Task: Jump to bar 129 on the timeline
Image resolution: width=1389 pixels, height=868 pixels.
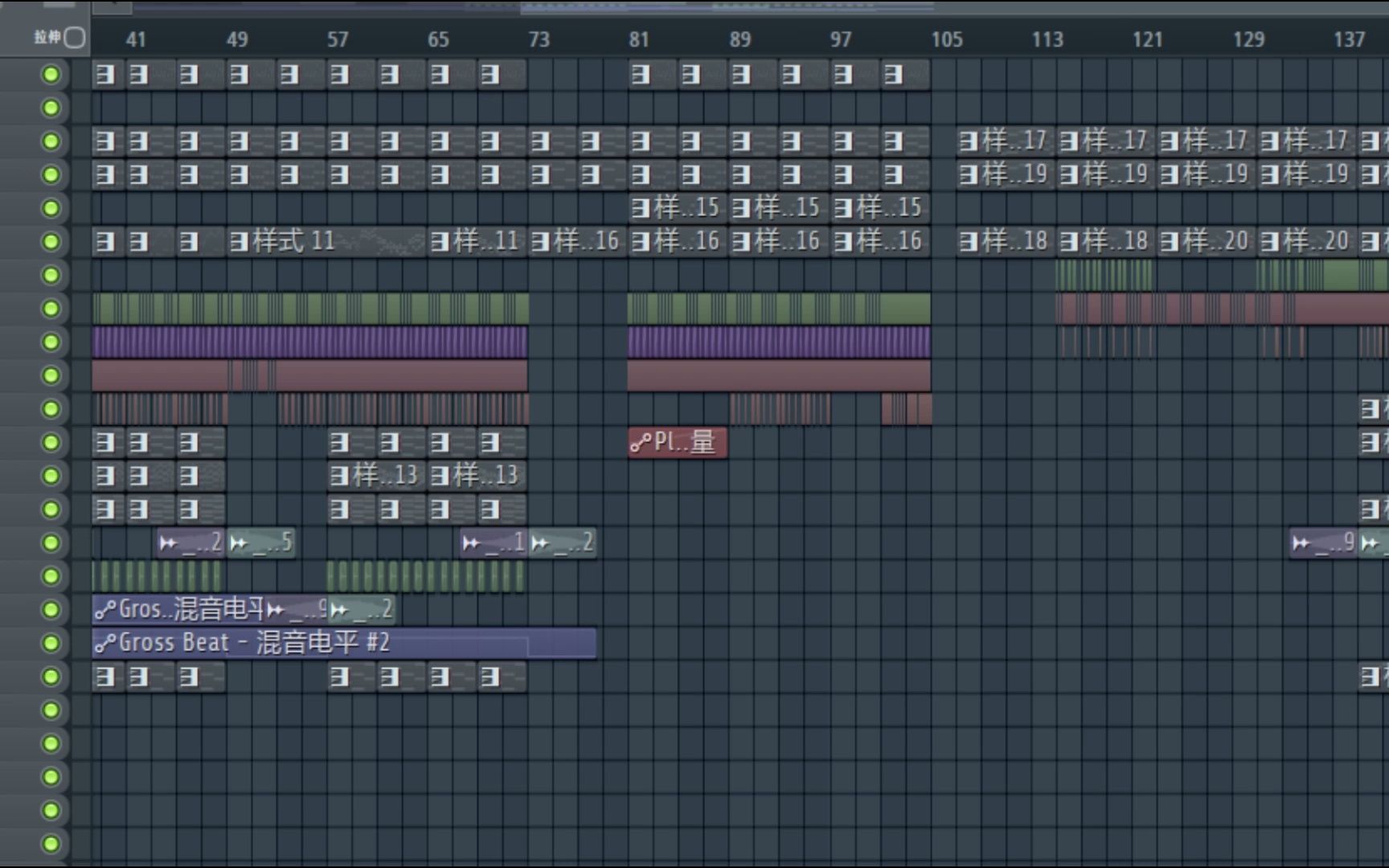Action: [1248, 39]
